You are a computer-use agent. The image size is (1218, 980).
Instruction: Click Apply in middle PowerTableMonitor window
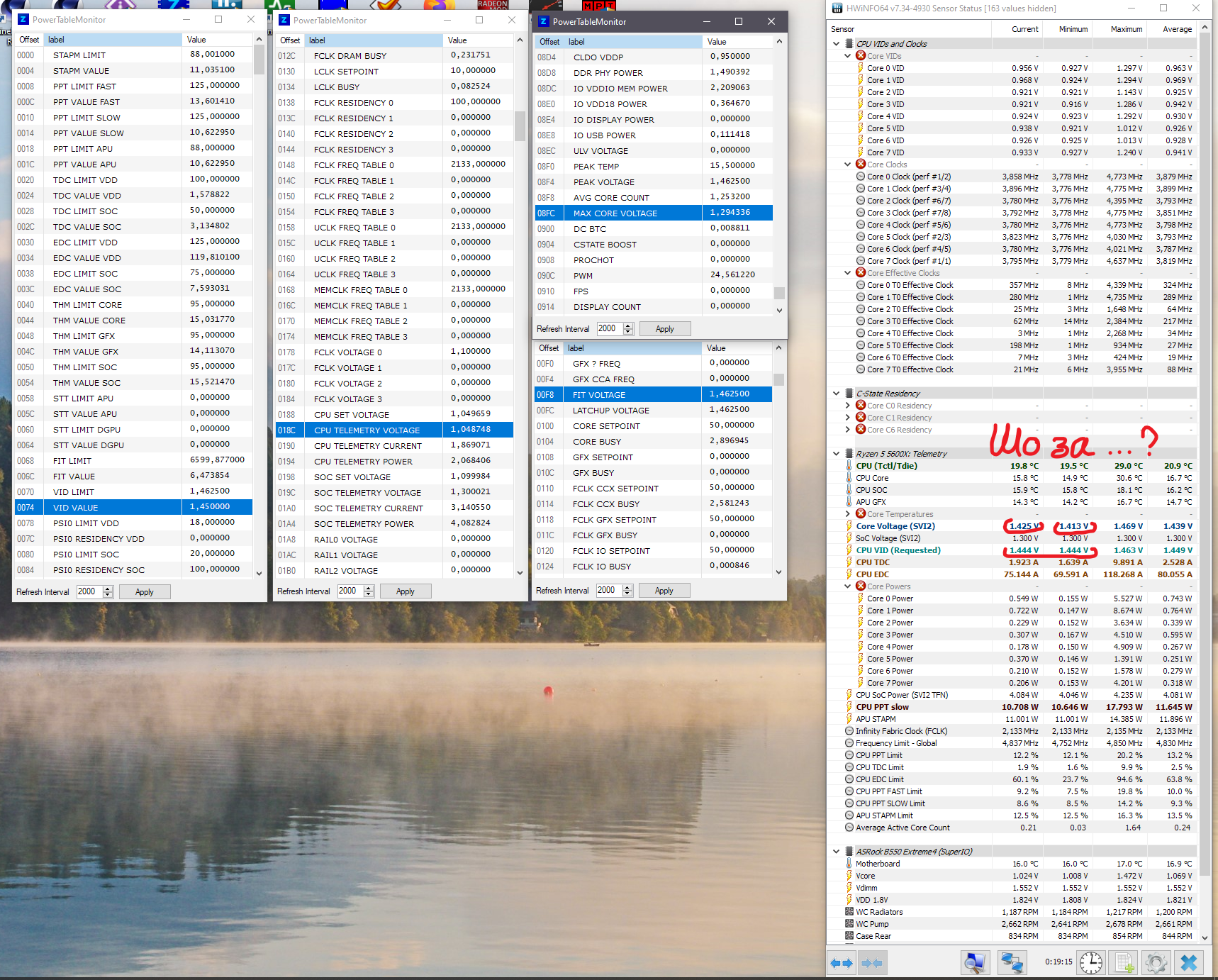click(x=406, y=591)
